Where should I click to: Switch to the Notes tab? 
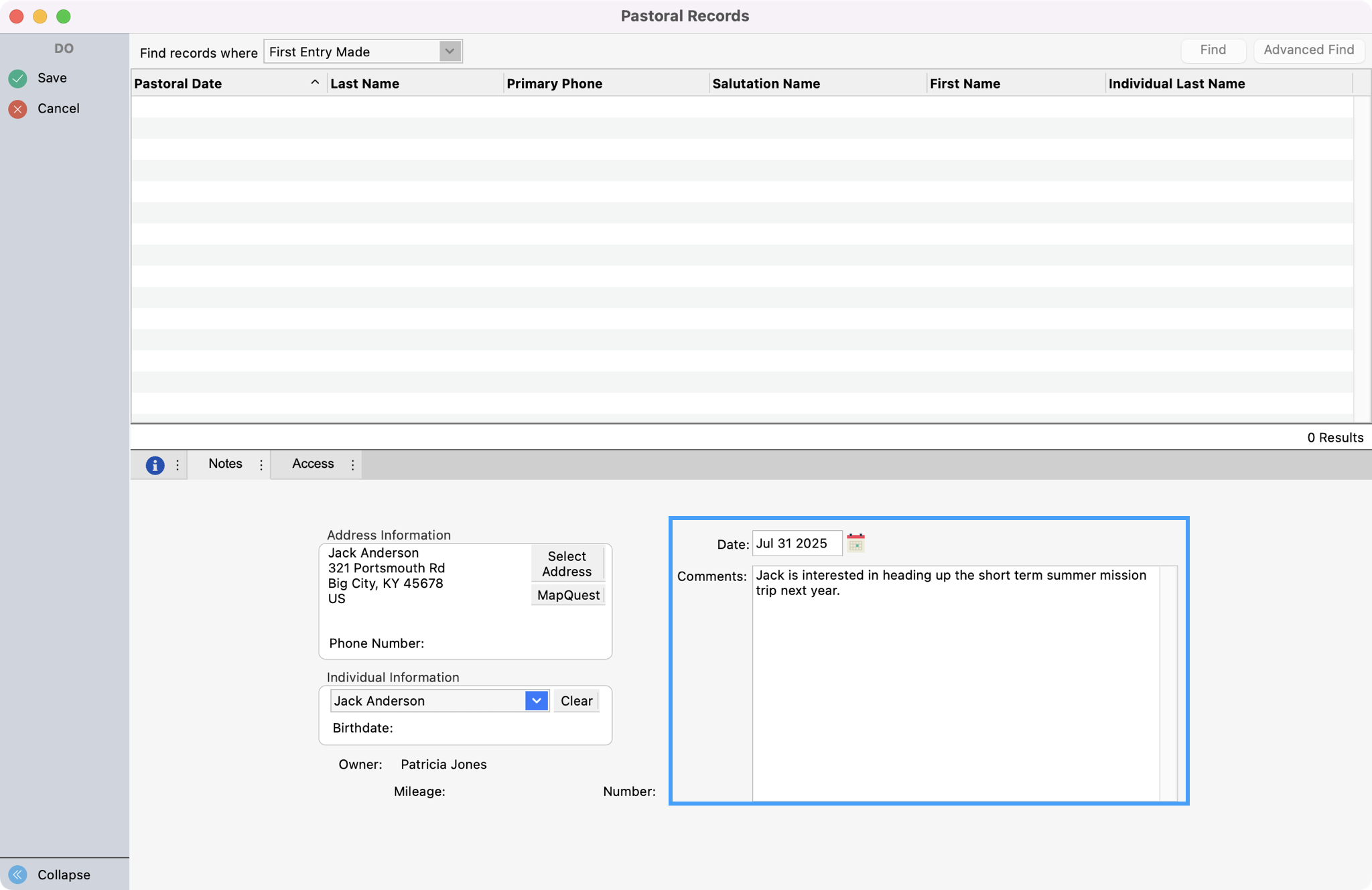(225, 464)
